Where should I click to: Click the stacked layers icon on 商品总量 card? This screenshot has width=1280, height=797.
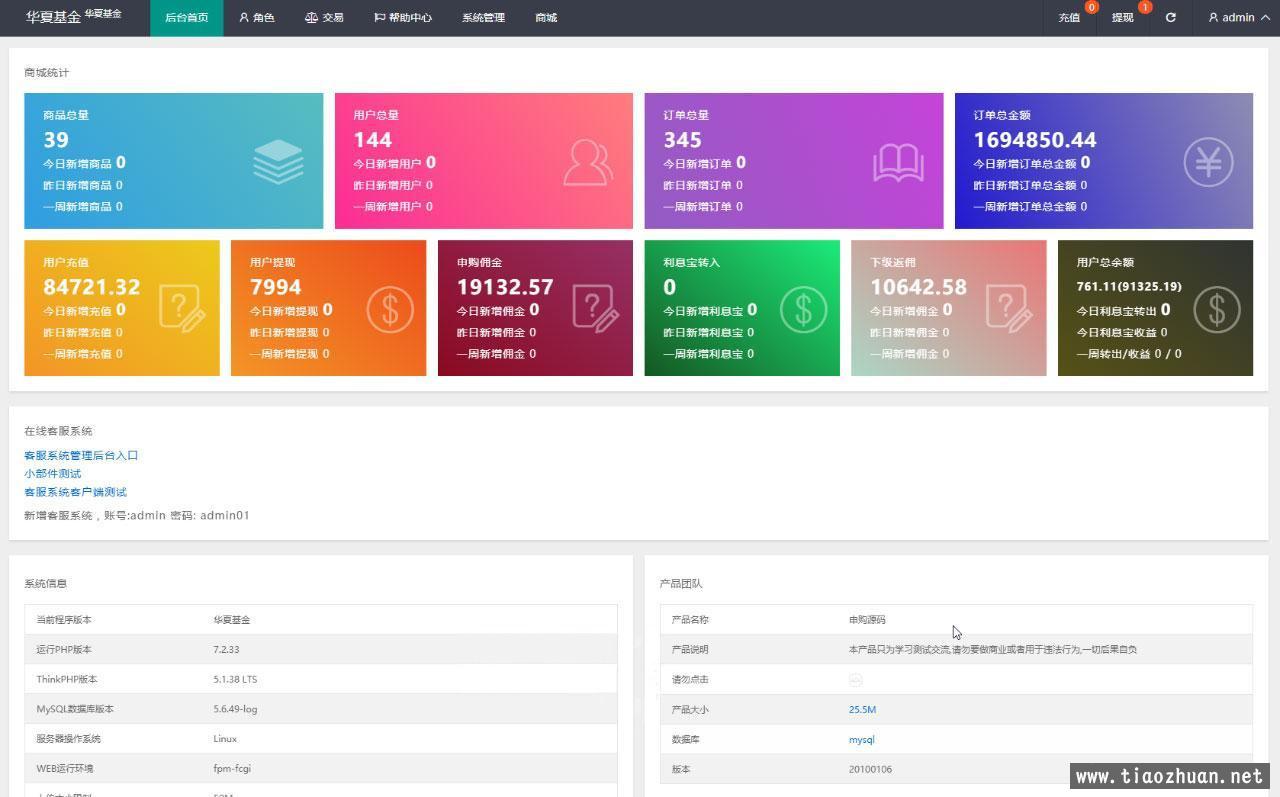pos(278,162)
